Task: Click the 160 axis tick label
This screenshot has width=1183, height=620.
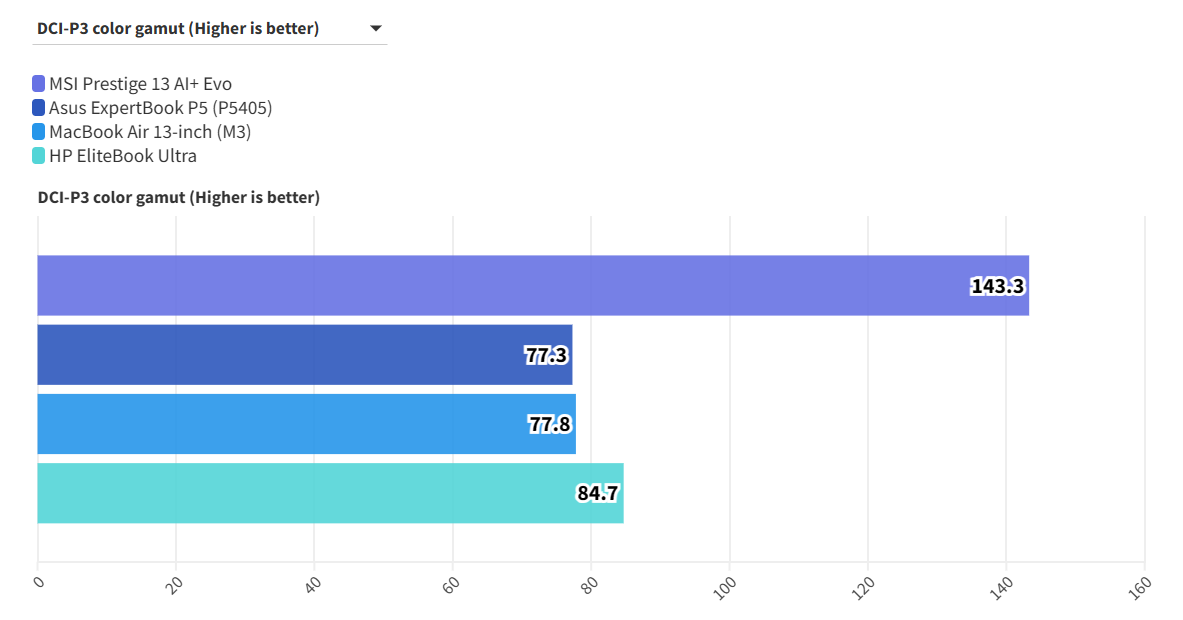Action: [x=1139, y=586]
